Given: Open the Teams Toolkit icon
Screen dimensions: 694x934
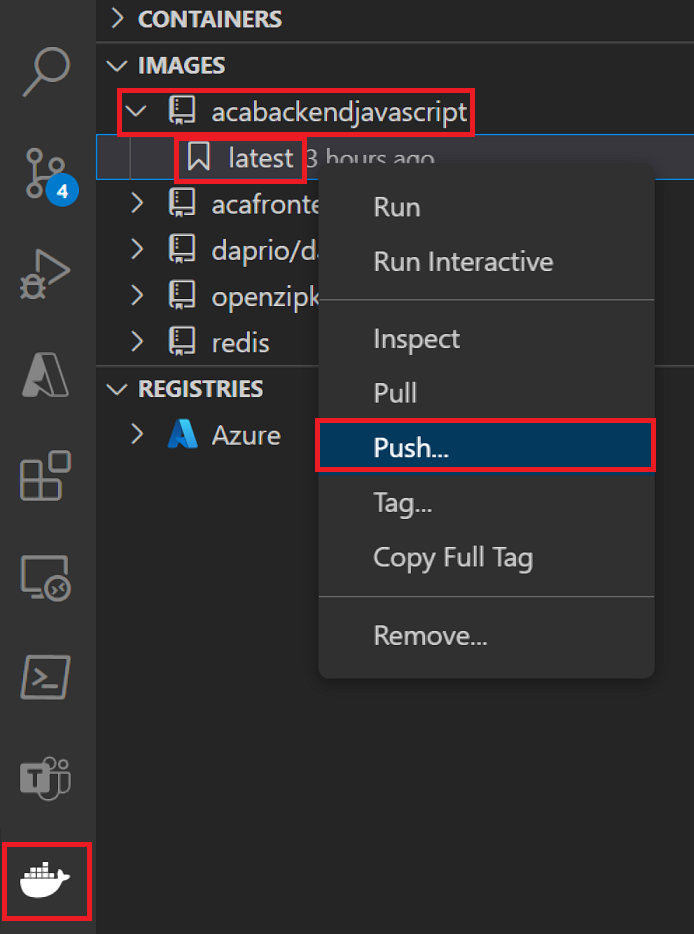Looking at the screenshot, I should (47, 779).
